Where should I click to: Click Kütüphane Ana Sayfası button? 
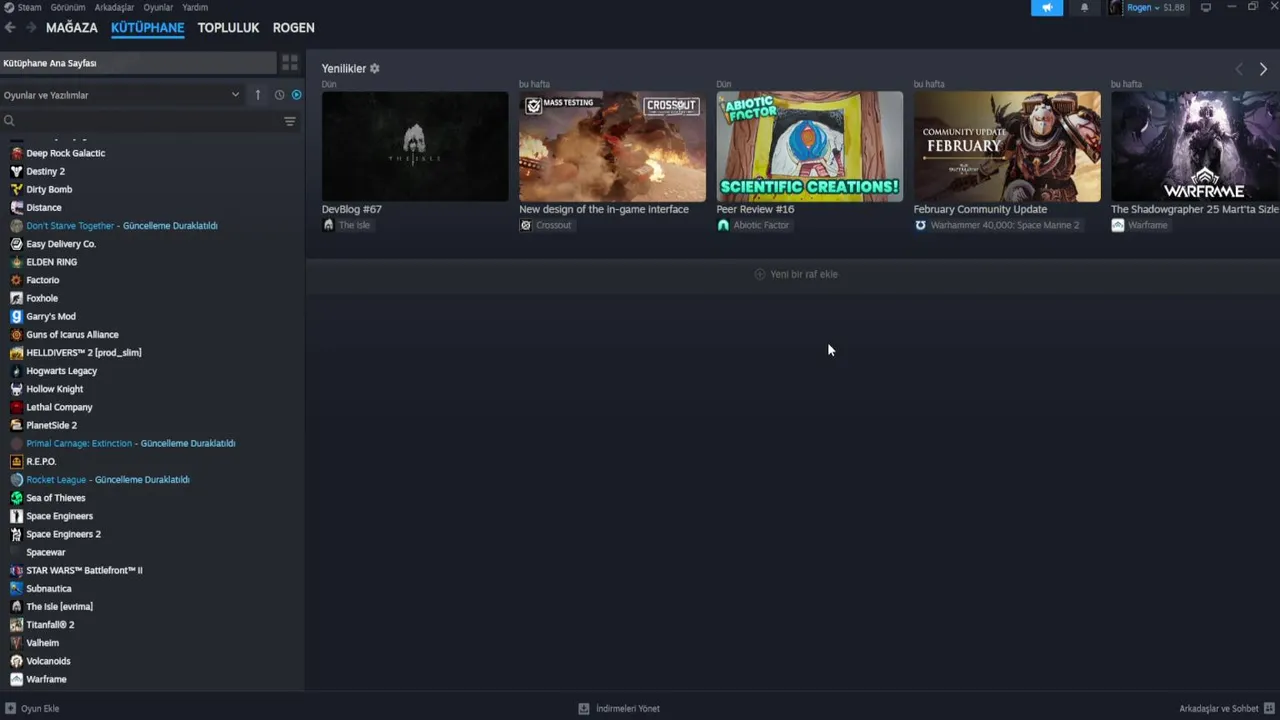(x=138, y=63)
